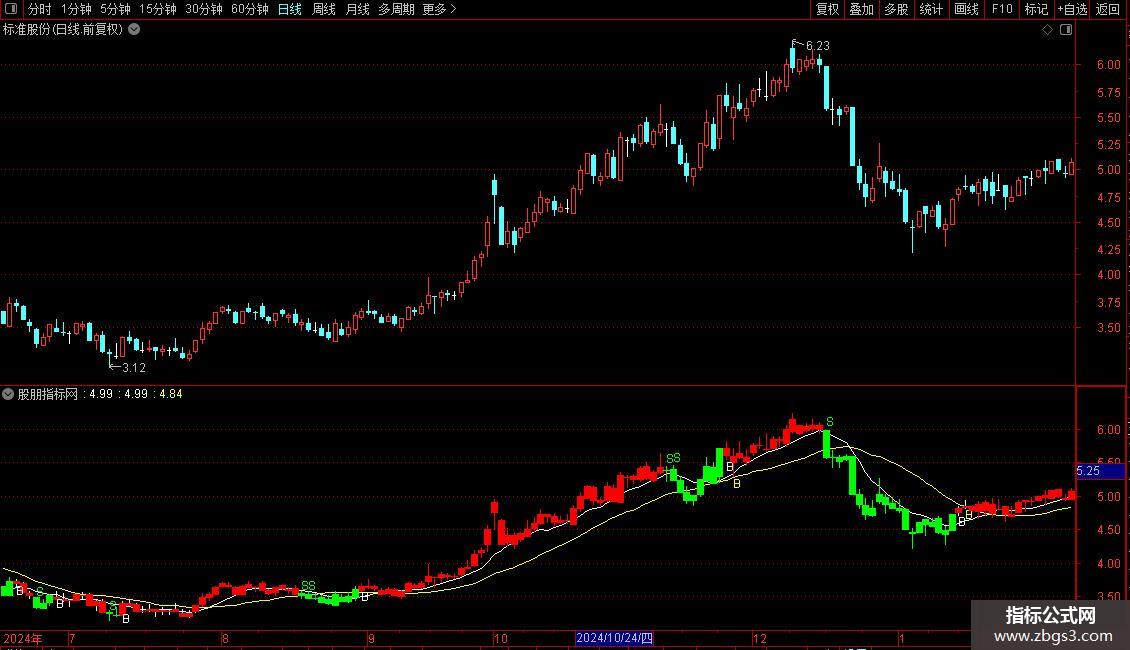Toggle the side panel icon at top-left
Viewport: 1130px width, 650px height.
click(11, 9)
